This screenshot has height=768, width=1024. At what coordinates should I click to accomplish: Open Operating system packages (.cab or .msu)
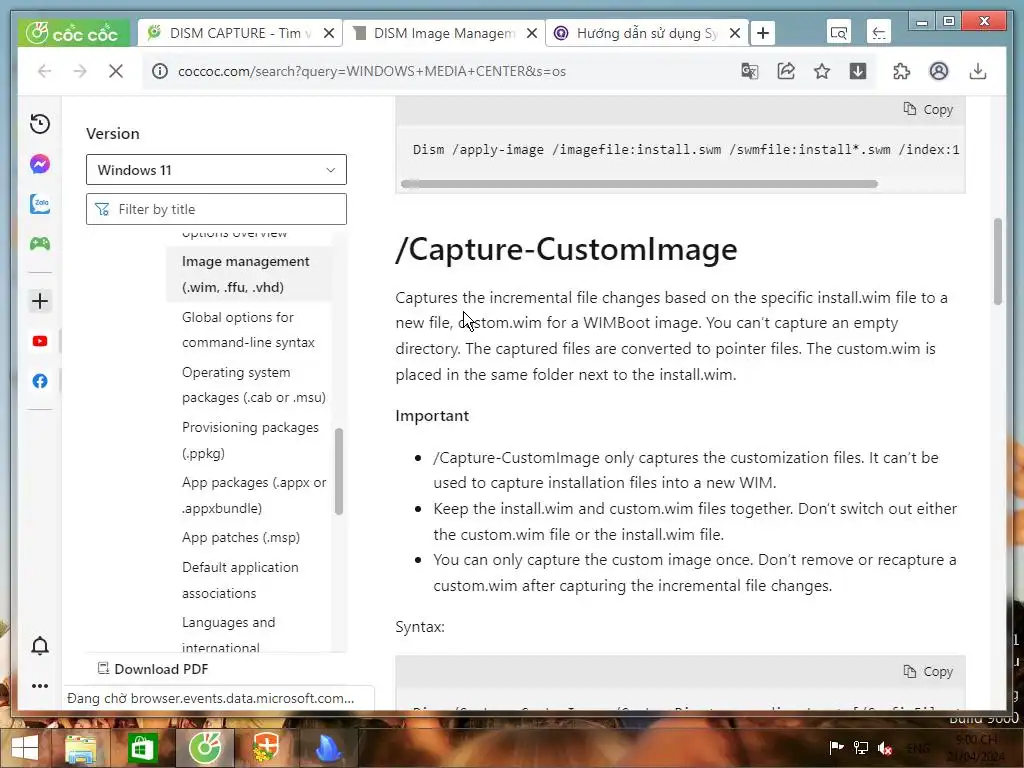(253, 385)
